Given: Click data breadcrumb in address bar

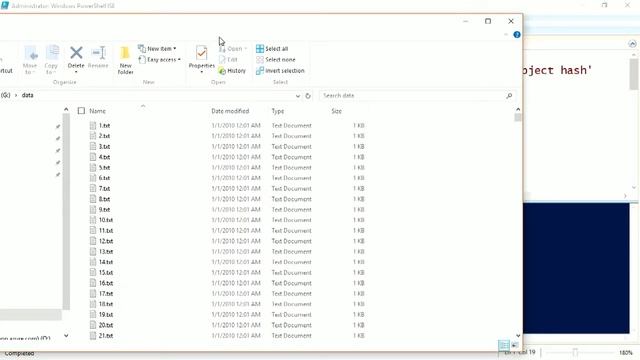Looking at the screenshot, I should (28, 95).
